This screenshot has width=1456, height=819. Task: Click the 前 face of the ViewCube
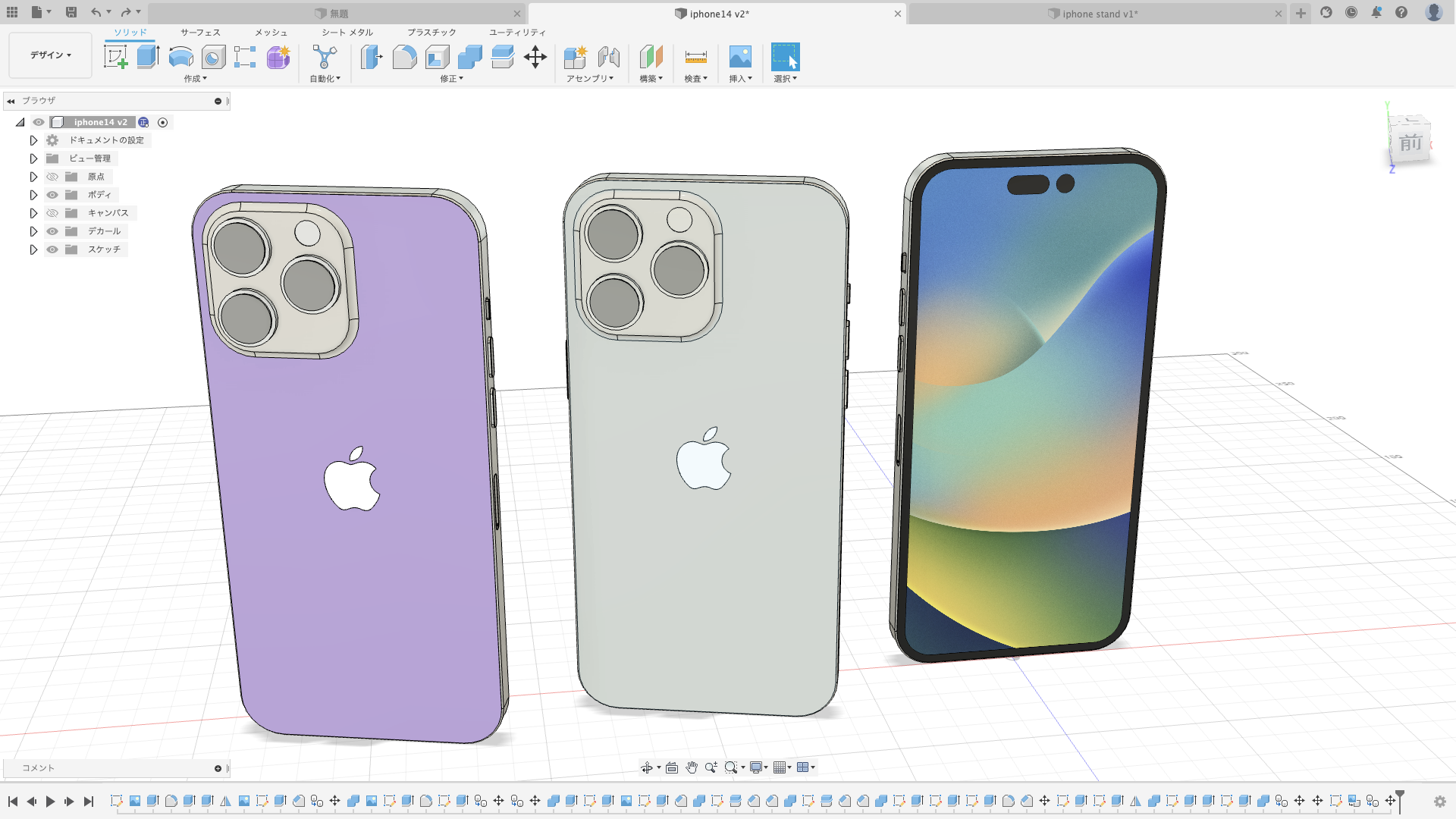[x=1410, y=143]
